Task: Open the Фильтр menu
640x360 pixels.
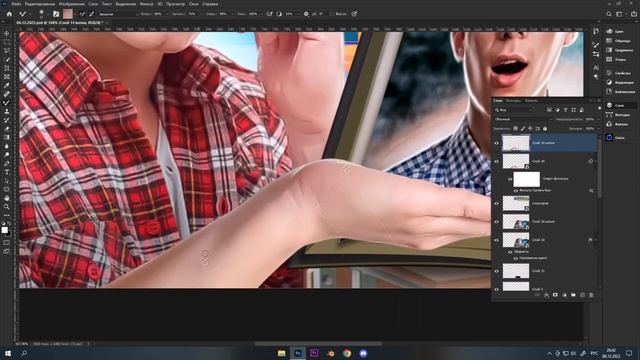Action: pos(147,4)
